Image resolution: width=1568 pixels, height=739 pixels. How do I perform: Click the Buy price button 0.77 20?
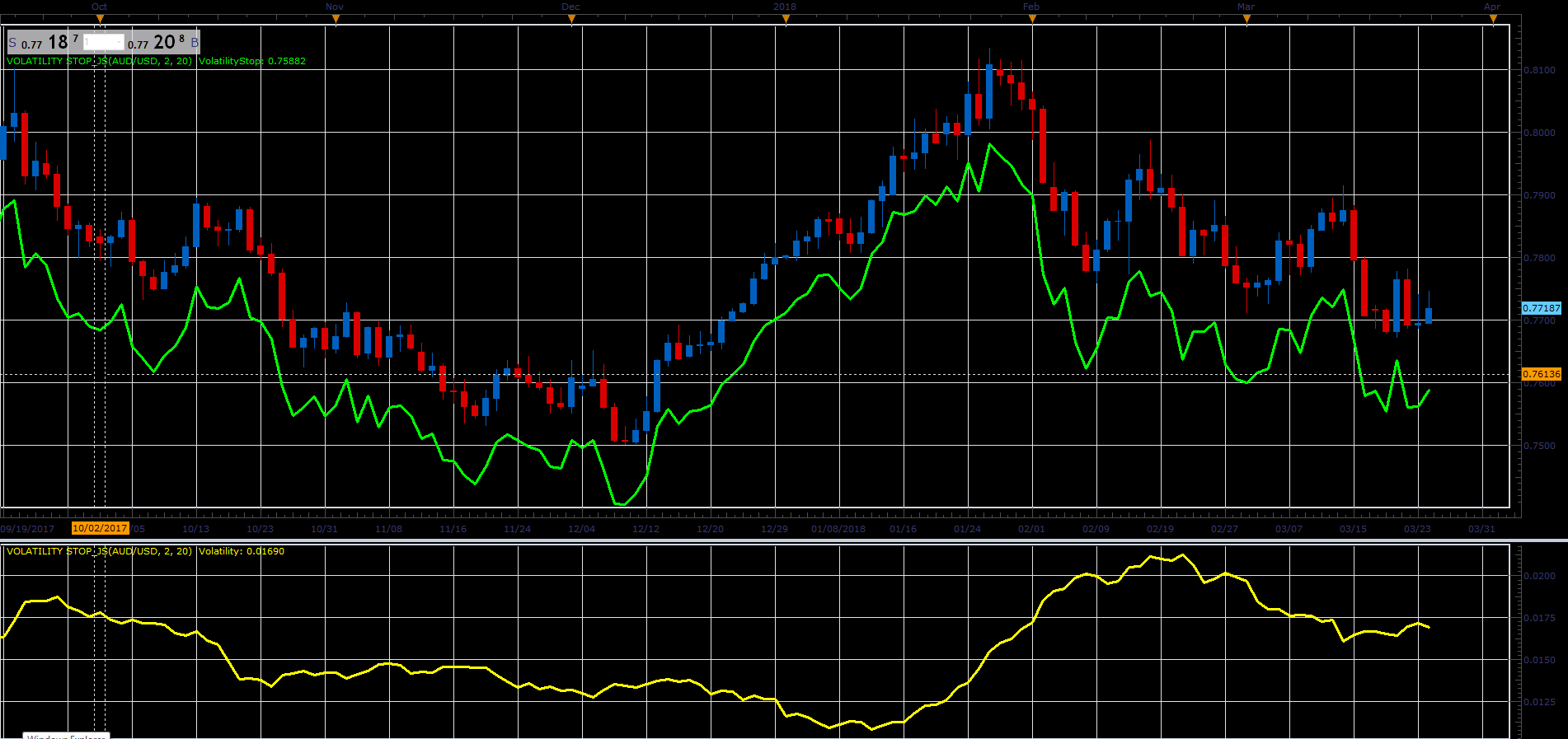pos(162,42)
